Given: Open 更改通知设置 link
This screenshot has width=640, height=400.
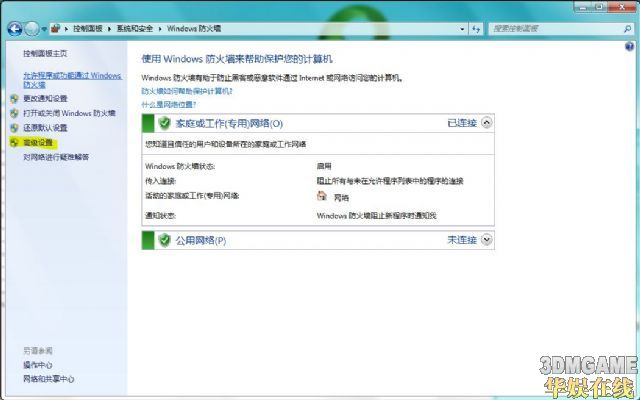Looking at the screenshot, I should pos(45,98).
